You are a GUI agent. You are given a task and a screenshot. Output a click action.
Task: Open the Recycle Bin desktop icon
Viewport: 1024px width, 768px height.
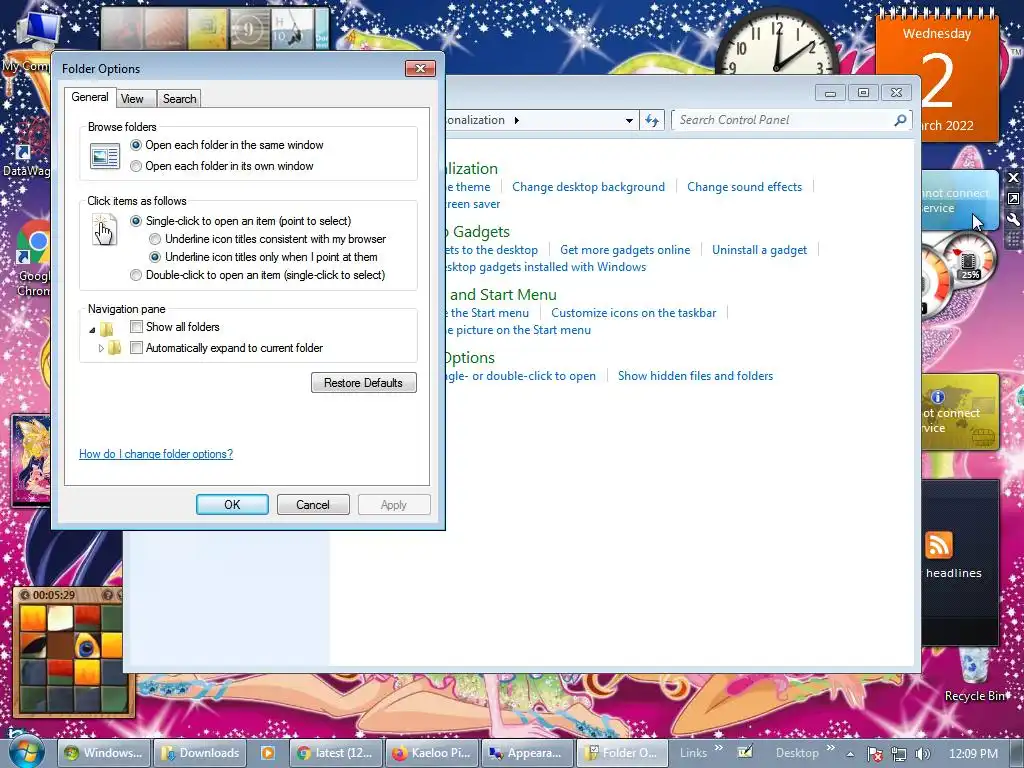point(974,673)
